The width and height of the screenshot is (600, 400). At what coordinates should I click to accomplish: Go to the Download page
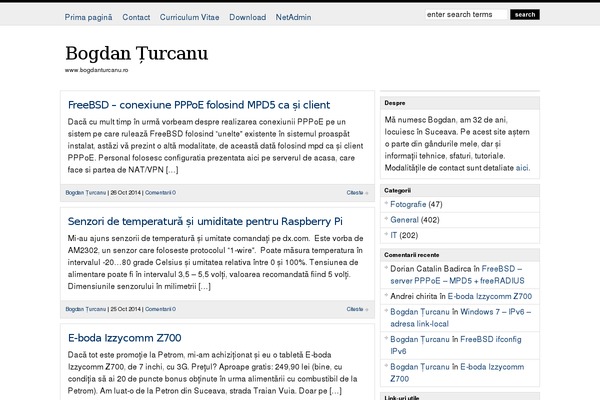pyautogui.click(x=248, y=17)
